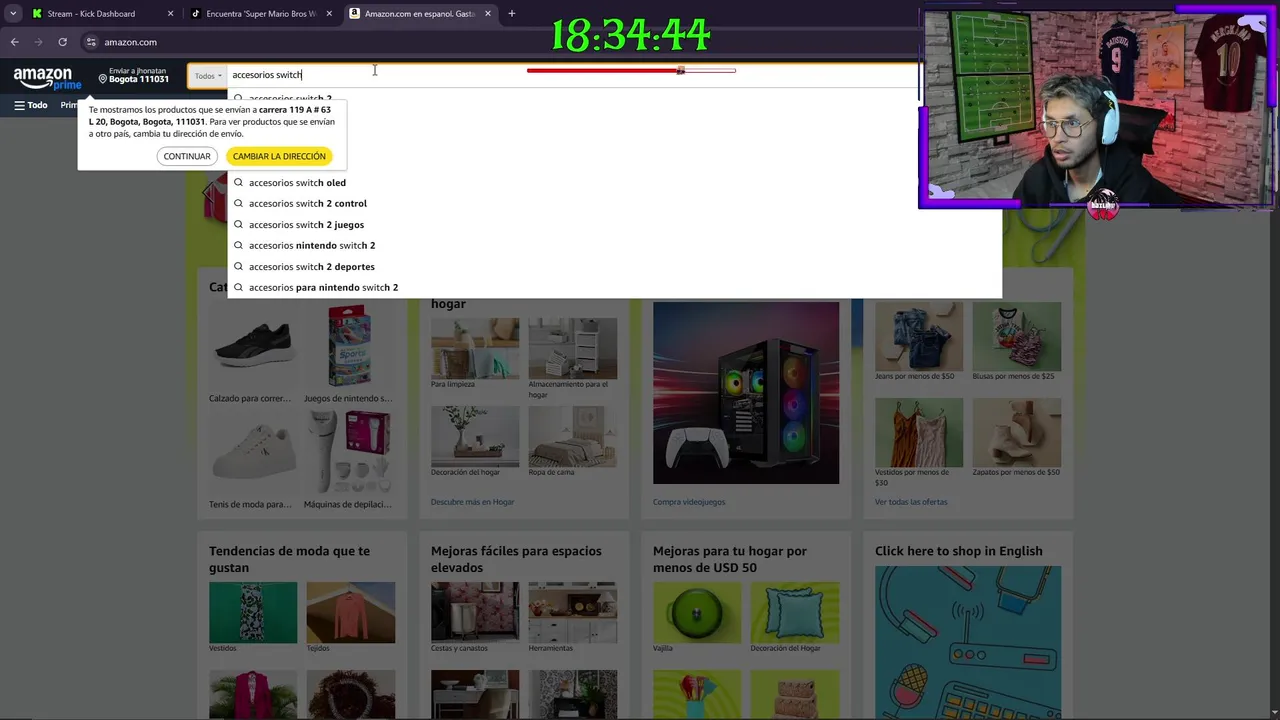This screenshot has height=720, width=1280.
Task: Open Tejidos pink sweater thumbnail
Action: point(351,612)
